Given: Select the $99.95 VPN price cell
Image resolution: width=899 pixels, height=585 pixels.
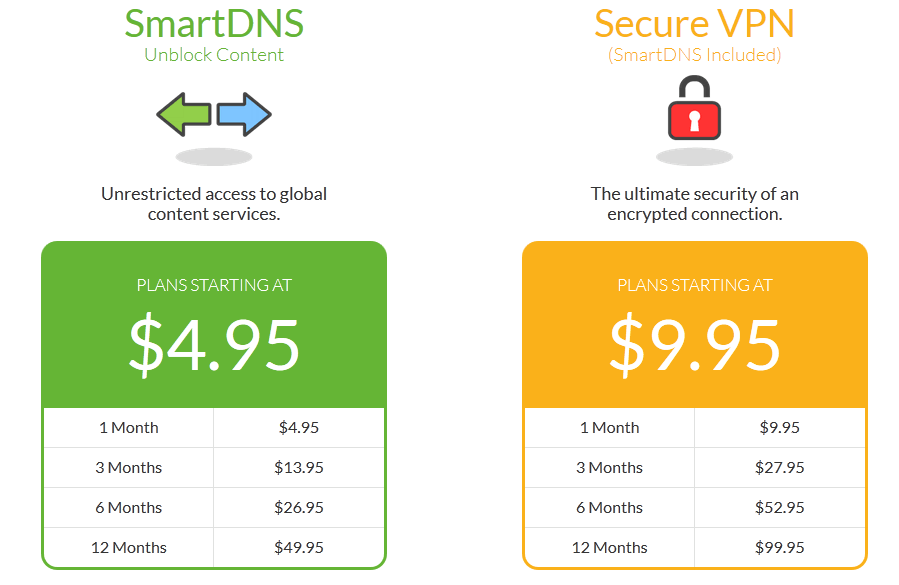Looking at the screenshot, I should [780, 548].
